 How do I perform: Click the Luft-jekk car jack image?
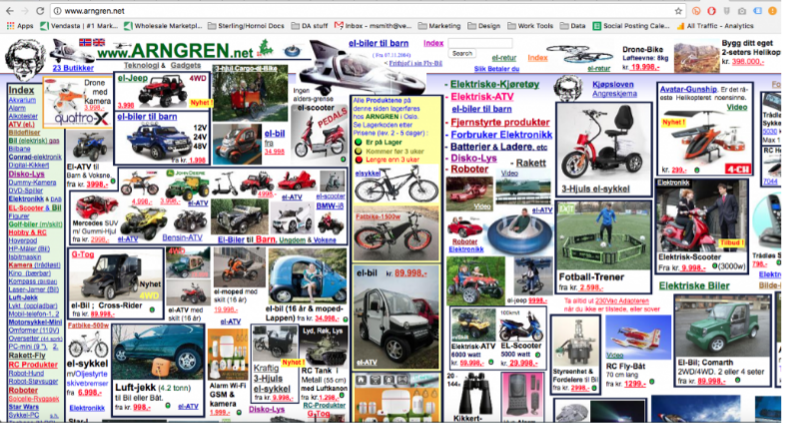coord(158,353)
